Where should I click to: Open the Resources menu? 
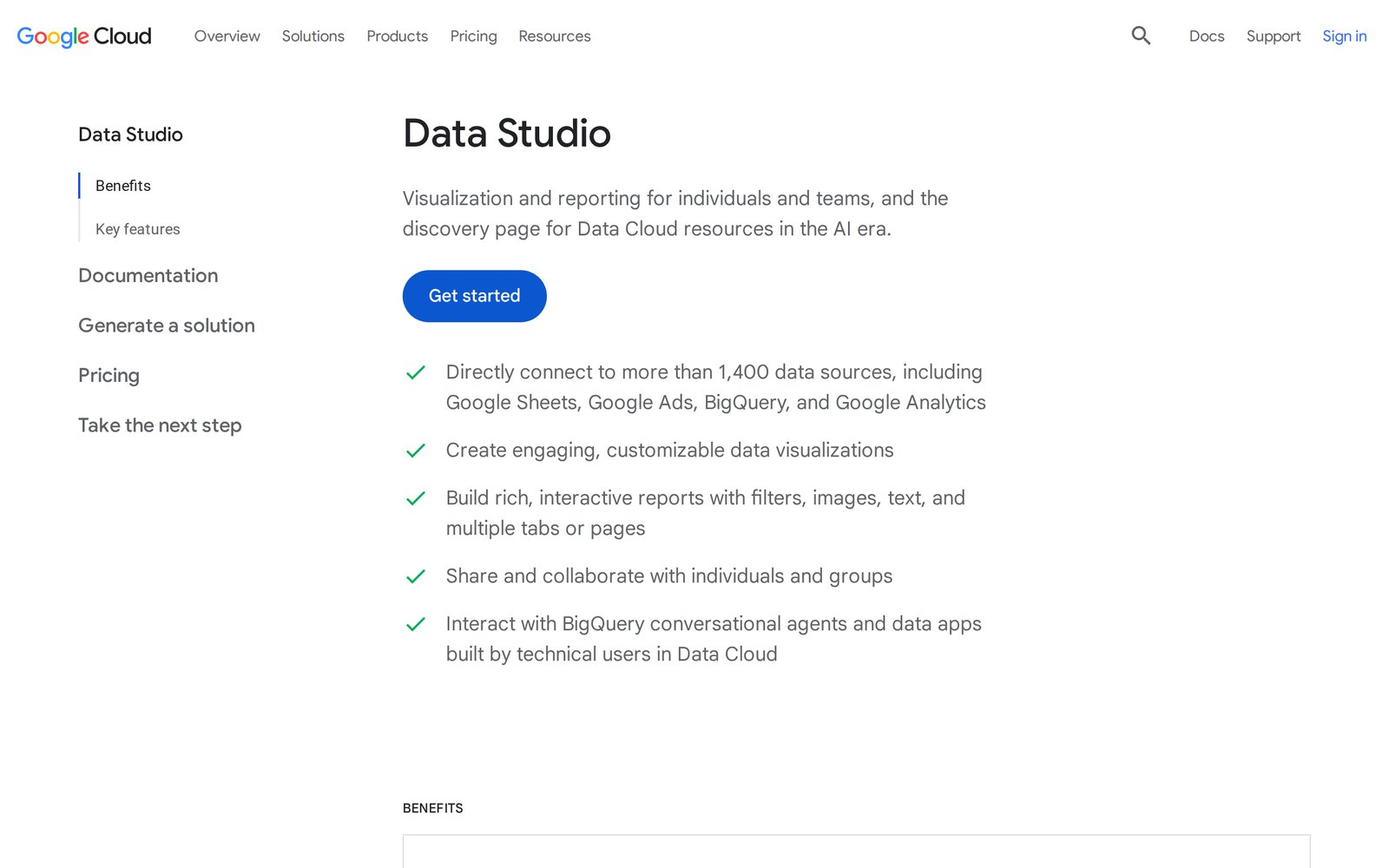(x=555, y=36)
